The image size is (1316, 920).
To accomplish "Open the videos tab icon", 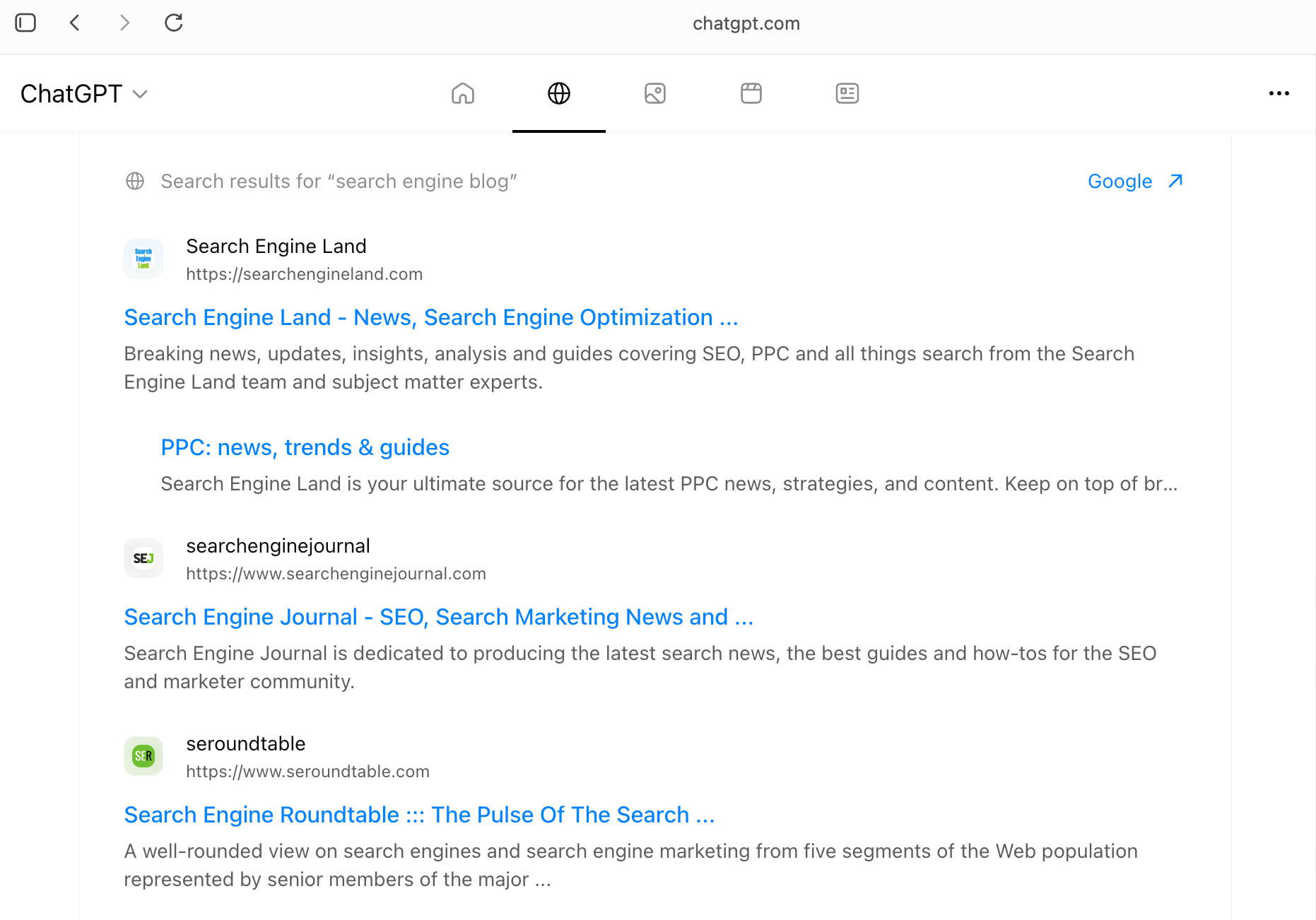I will point(751,93).
